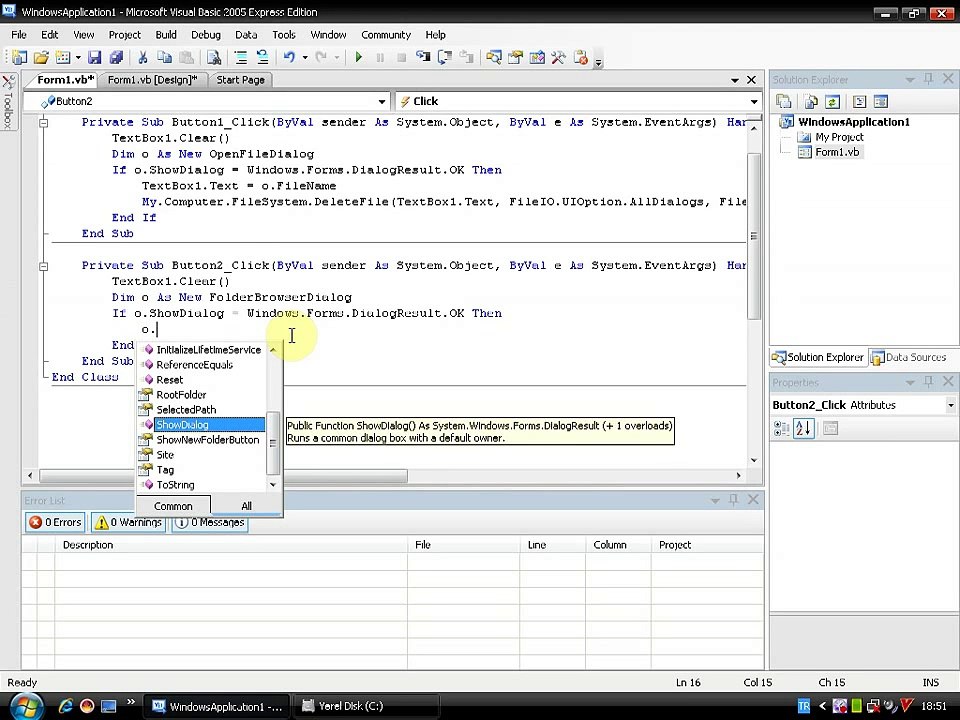Open the Click method name dropdown
This screenshot has width=960, height=720.
[x=754, y=102]
